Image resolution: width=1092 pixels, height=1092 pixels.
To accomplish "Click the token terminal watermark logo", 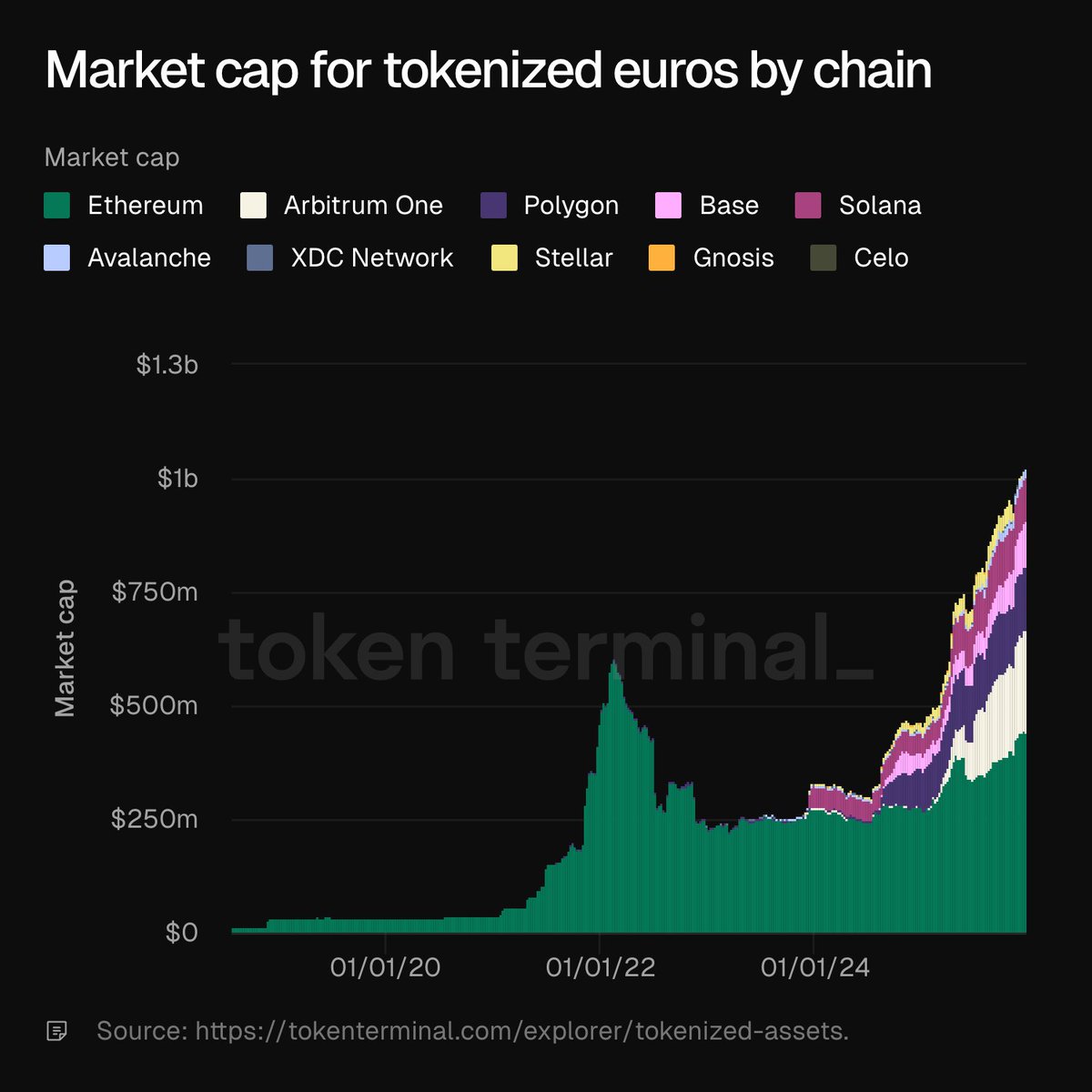I will (544, 648).
